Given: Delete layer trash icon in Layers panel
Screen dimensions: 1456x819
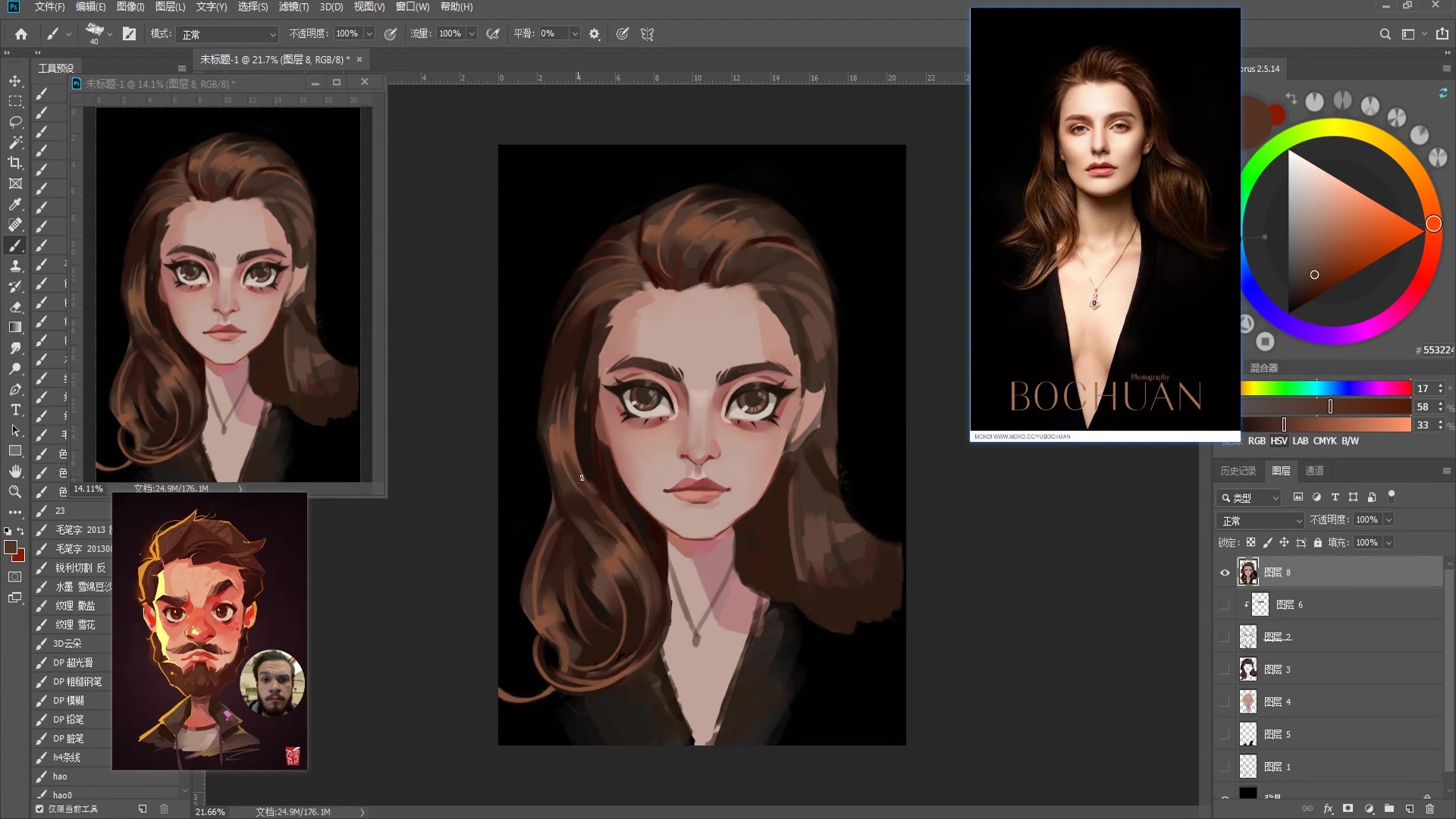Looking at the screenshot, I should (1429, 808).
